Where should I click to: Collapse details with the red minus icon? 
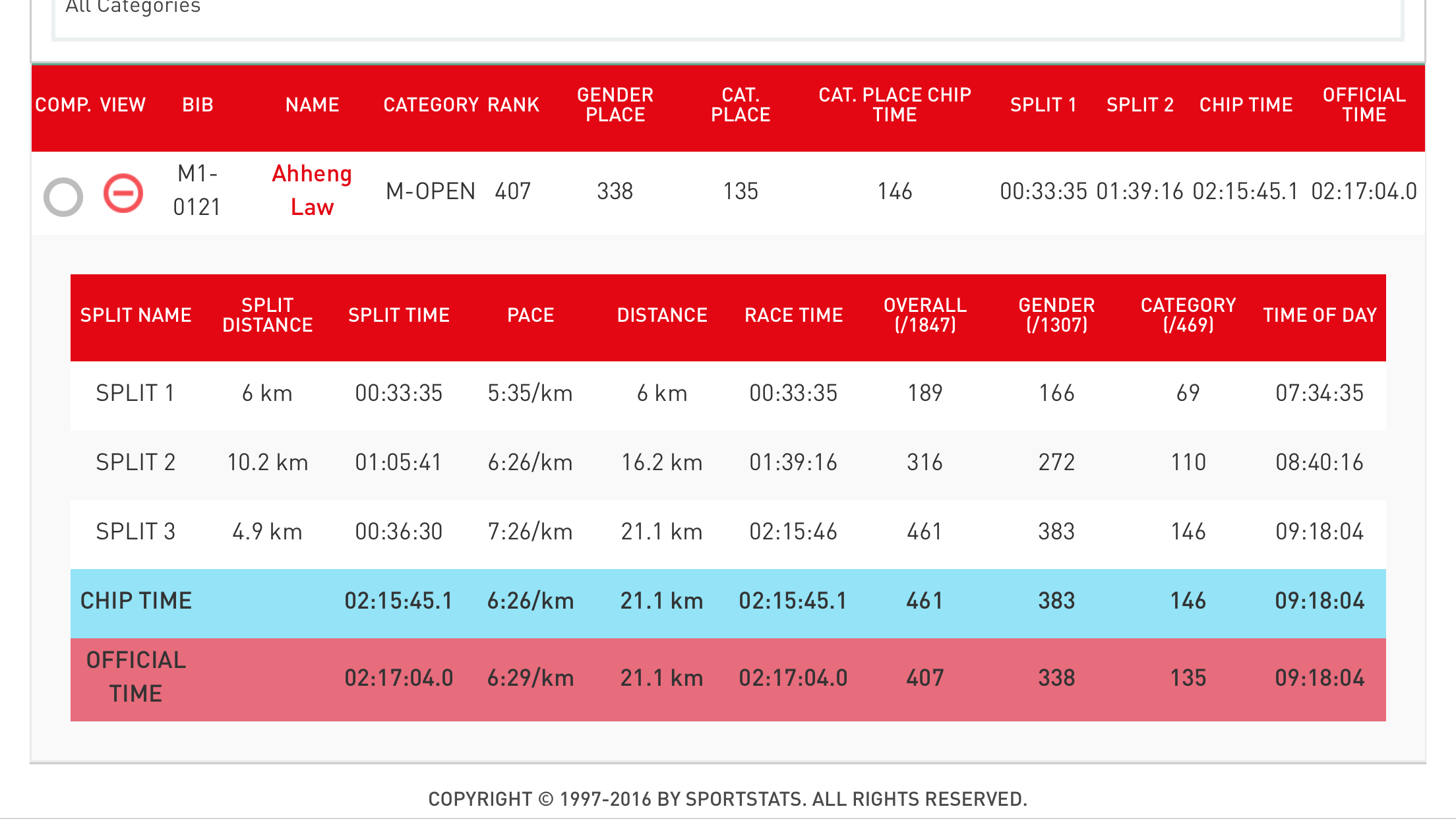click(x=123, y=193)
